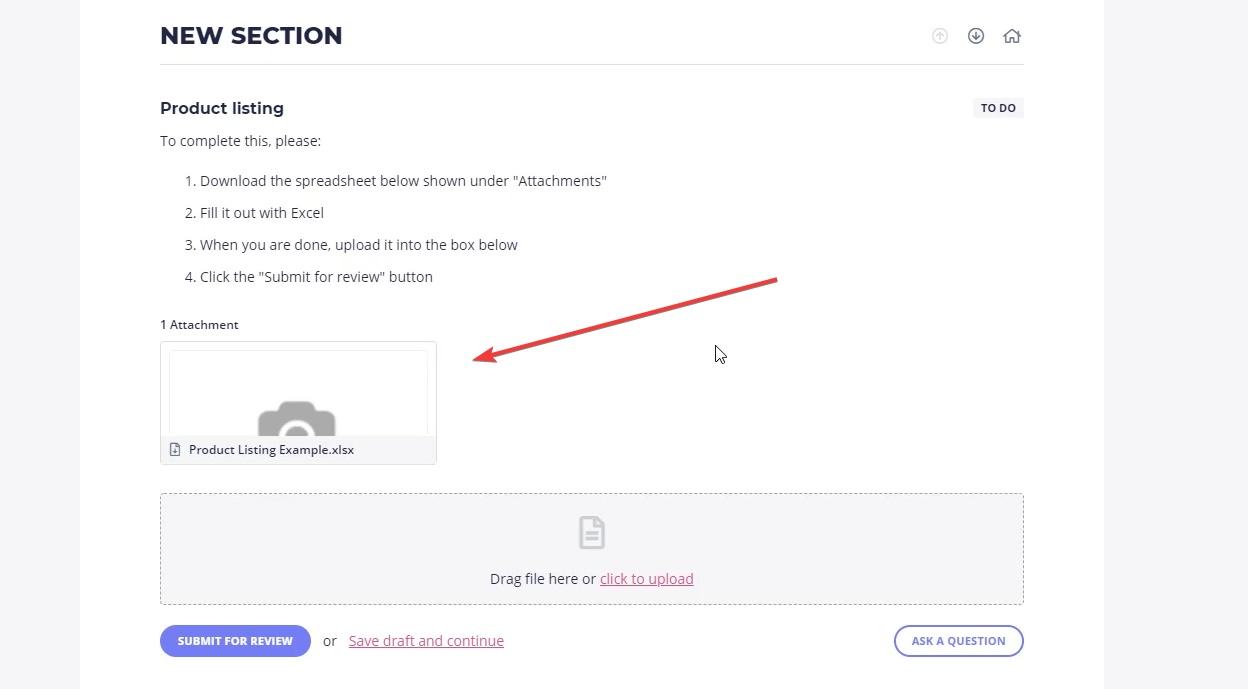Image resolution: width=1248 pixels, height=689 pixels.
Task: Click the '1 Attachment' label
Action: pyautogui.click(x=199, y=325)
